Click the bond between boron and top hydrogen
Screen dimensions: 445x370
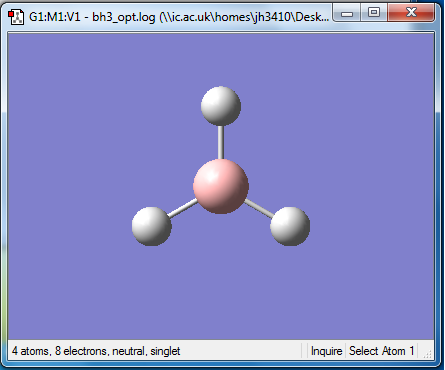point(221,142)
